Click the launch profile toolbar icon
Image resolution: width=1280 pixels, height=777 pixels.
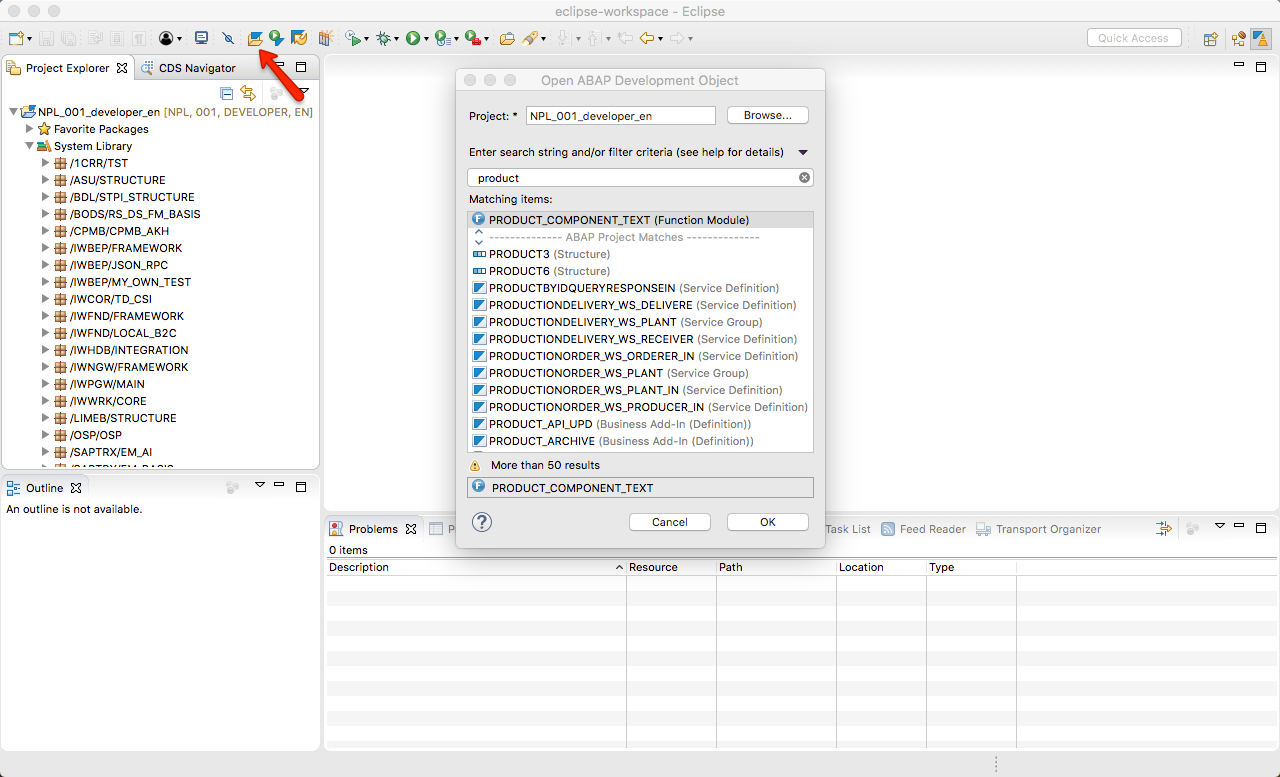tap(352, 38)
